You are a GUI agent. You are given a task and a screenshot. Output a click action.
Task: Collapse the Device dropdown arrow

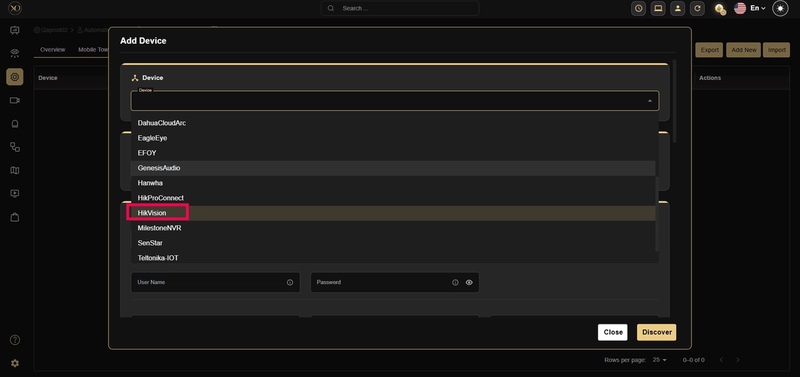pyautogui.click(x=649, y=101)
